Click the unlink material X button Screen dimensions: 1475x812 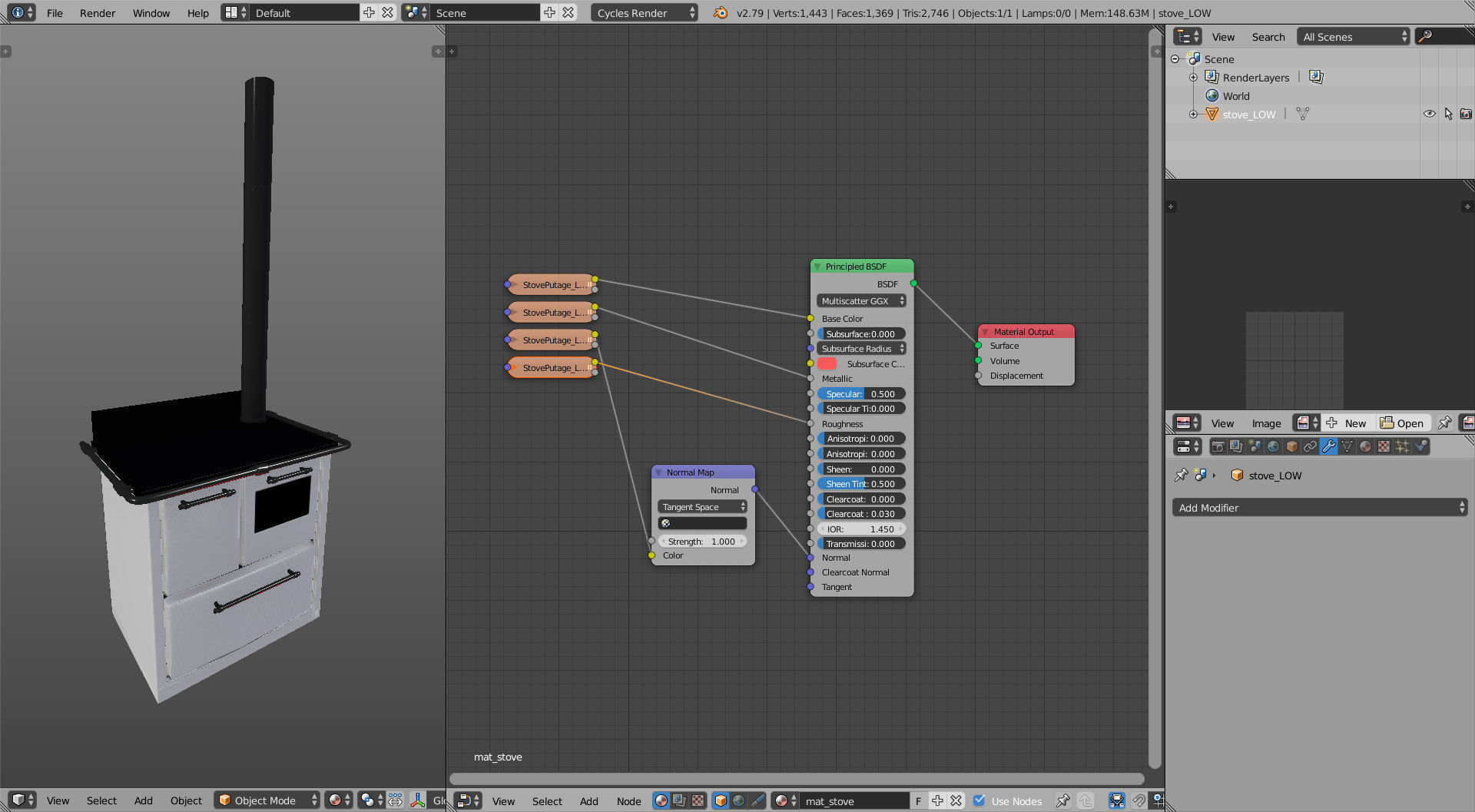pyautogui.click(x=956, y=800)
